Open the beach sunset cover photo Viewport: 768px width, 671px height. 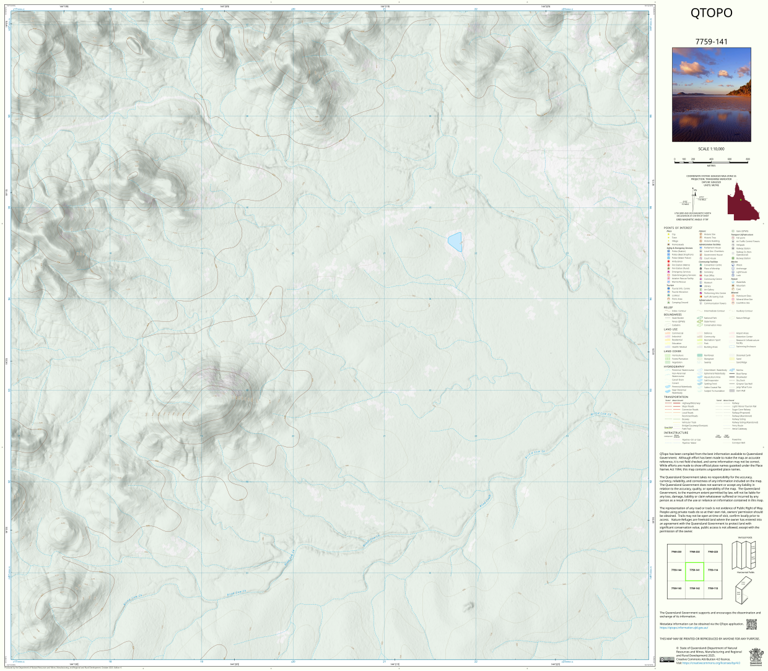click(711, 95)
